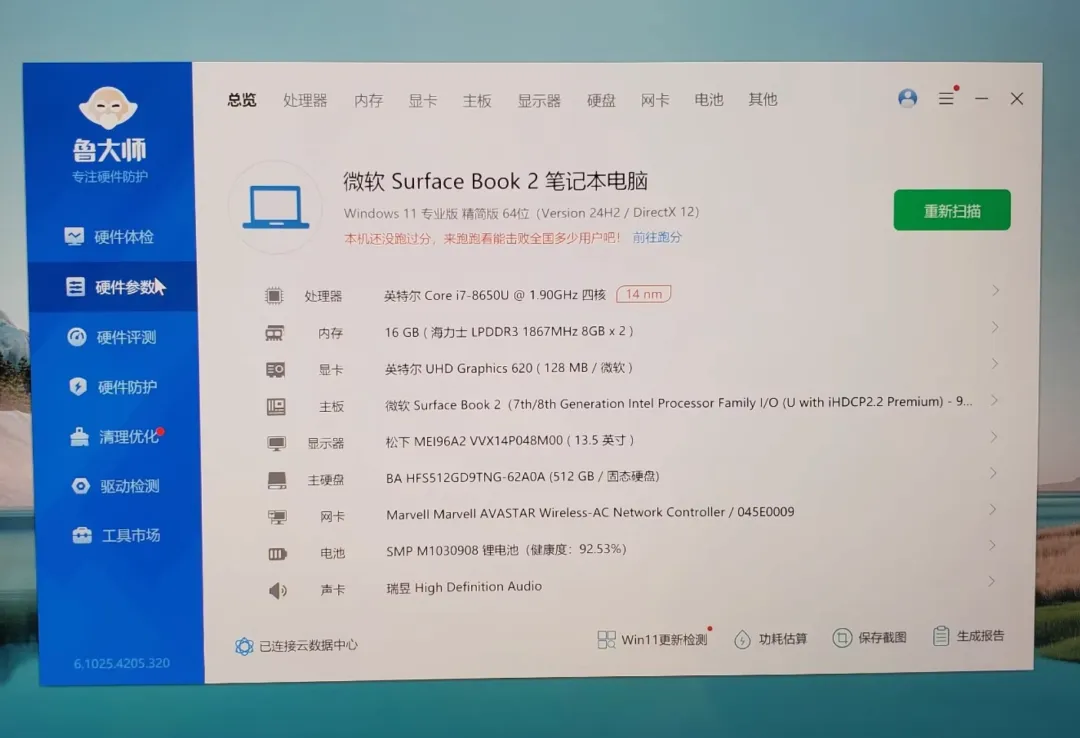Follow the 前往跑分 link

[657, 237]
